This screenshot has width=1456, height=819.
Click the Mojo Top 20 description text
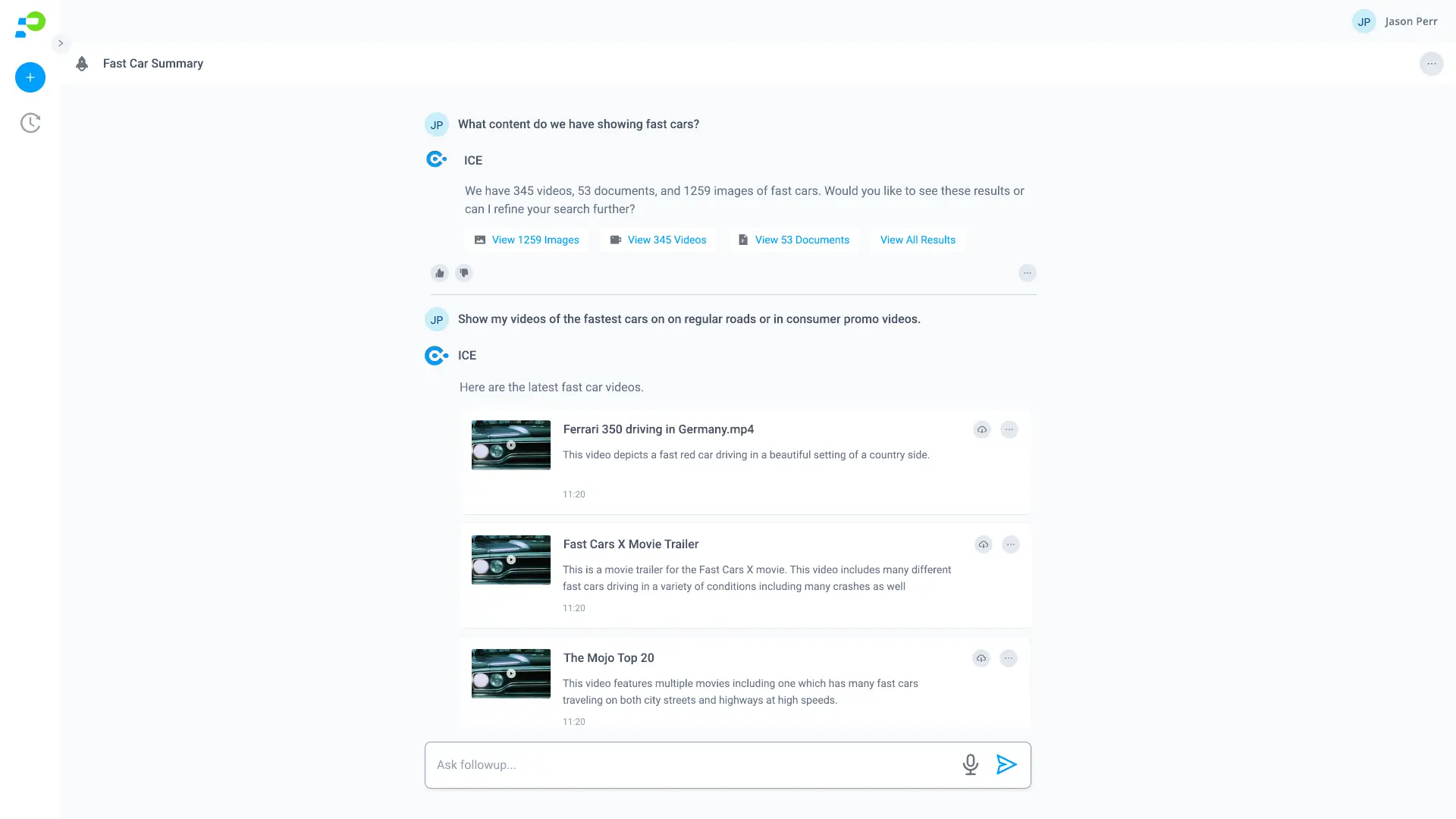tap(740, 692)
